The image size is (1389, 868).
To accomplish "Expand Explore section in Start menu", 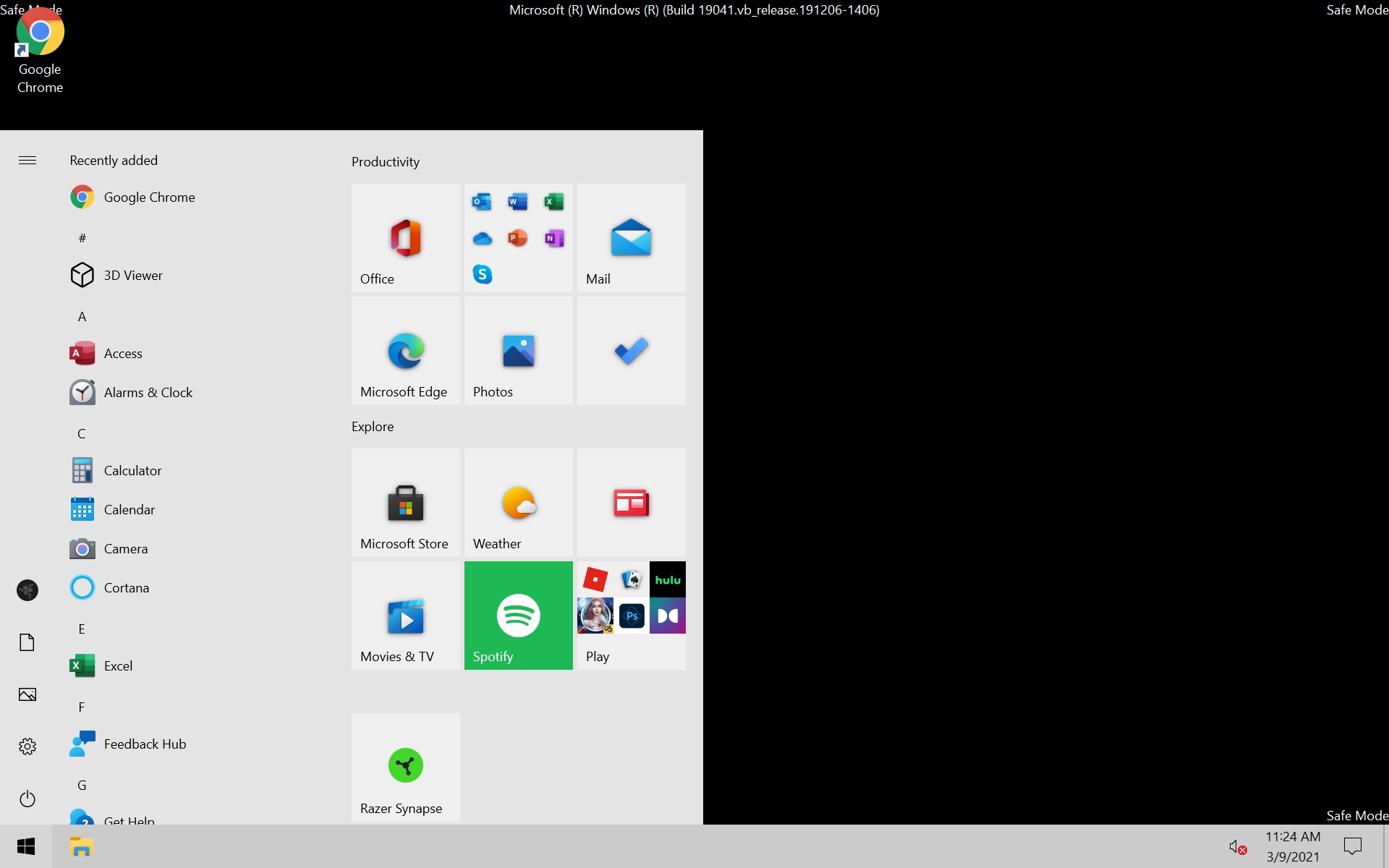I will point(373,425).
